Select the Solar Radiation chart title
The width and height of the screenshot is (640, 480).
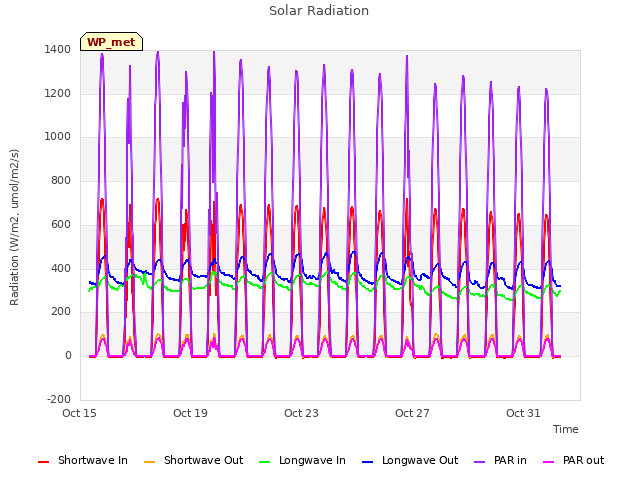tap(319, 11)
